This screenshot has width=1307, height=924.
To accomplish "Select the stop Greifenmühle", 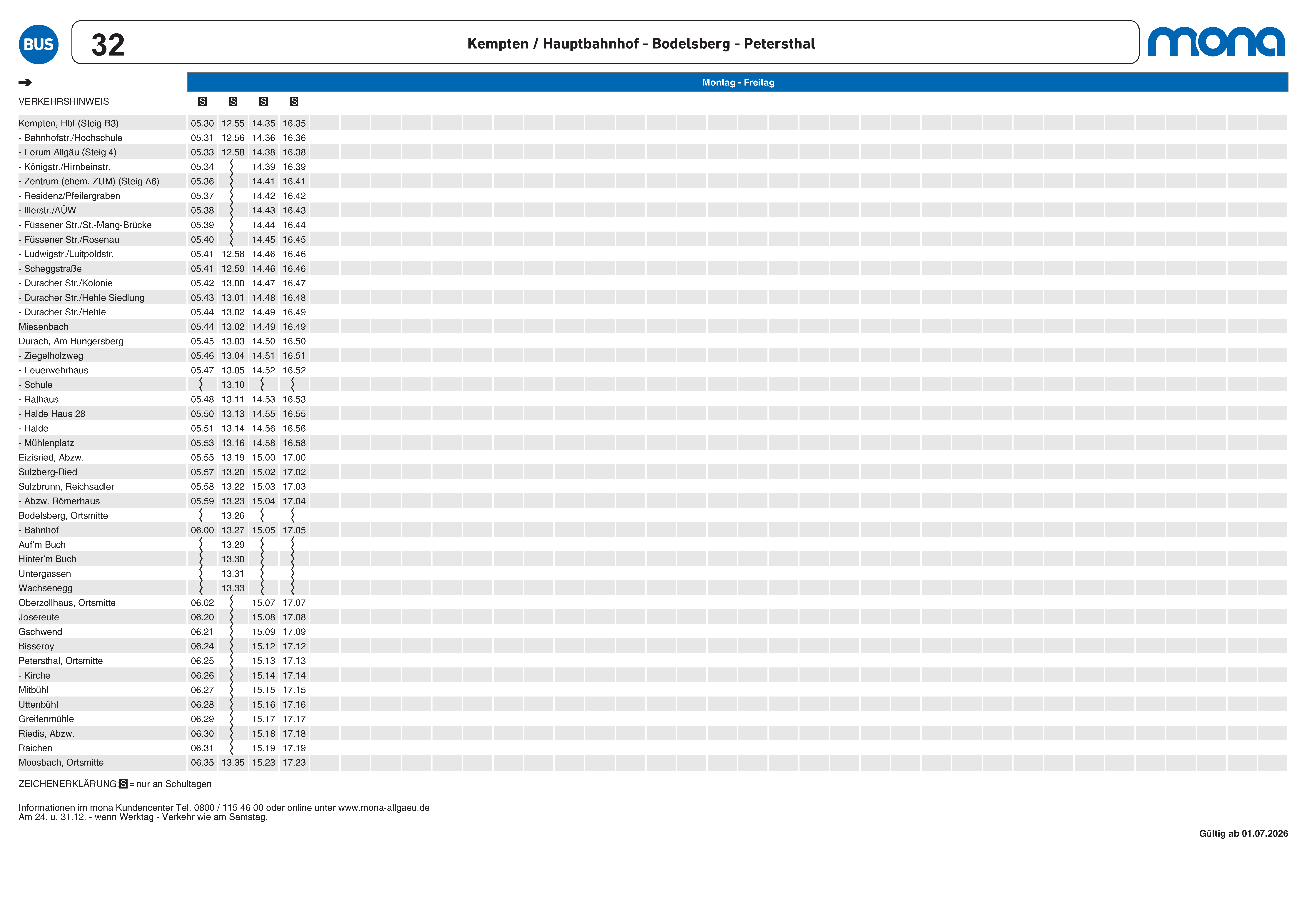I will pos(46,719).
